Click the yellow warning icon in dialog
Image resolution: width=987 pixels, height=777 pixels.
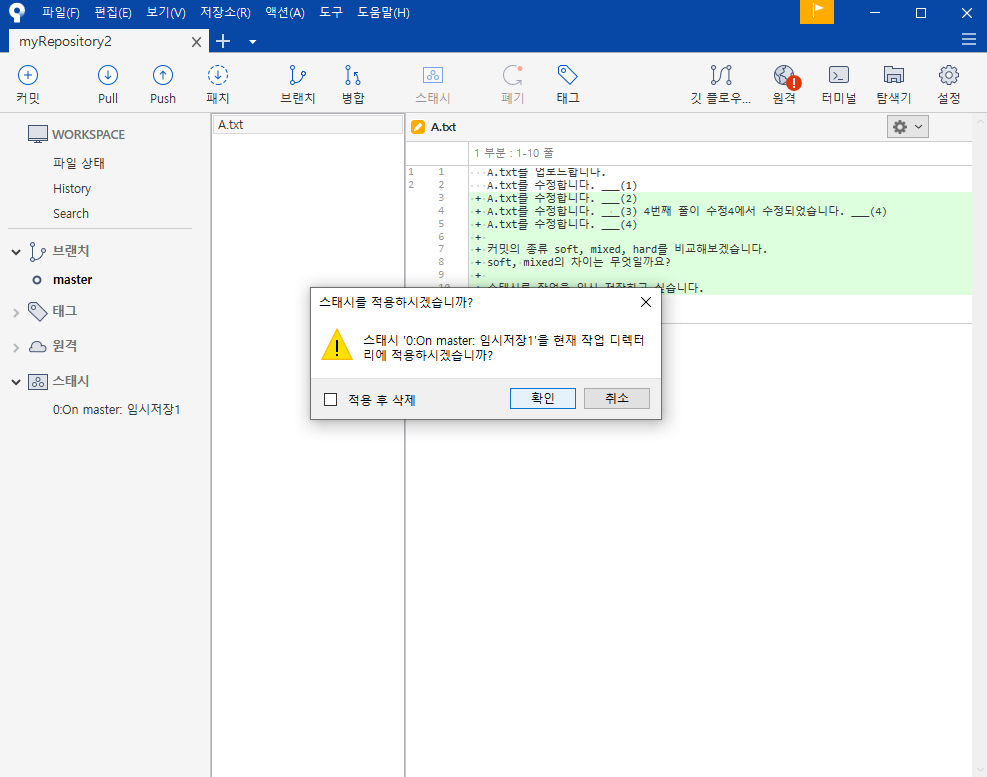tap(337, 344)
